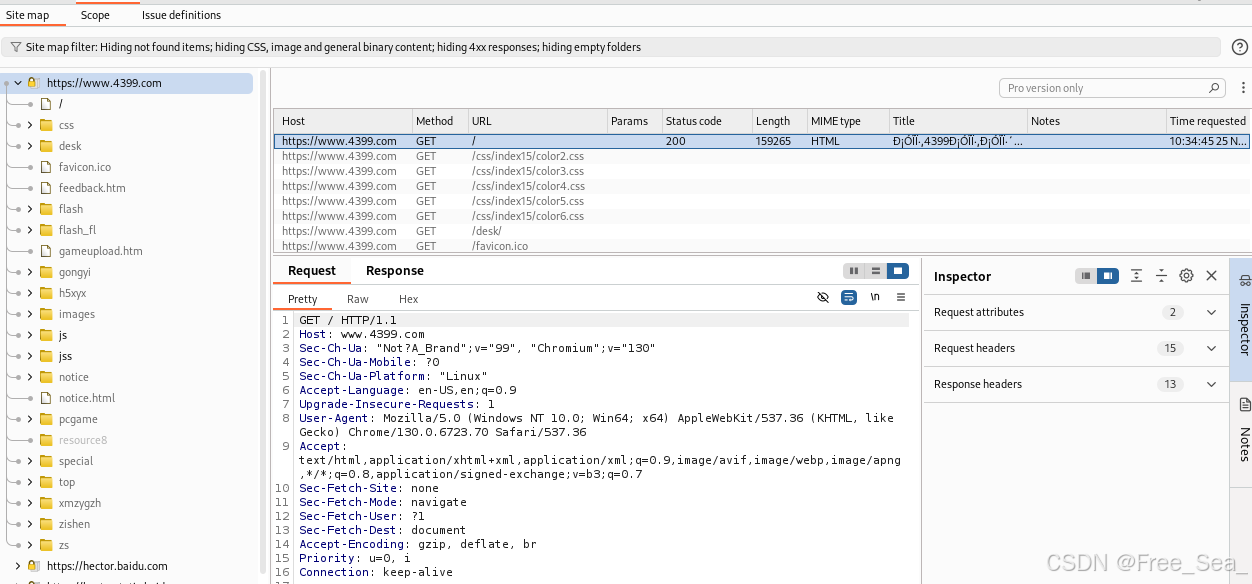The width and height of the screenshot is (1252, 584).
Task: Expand the gongyi folder arrow
Action: pos(30,272)
